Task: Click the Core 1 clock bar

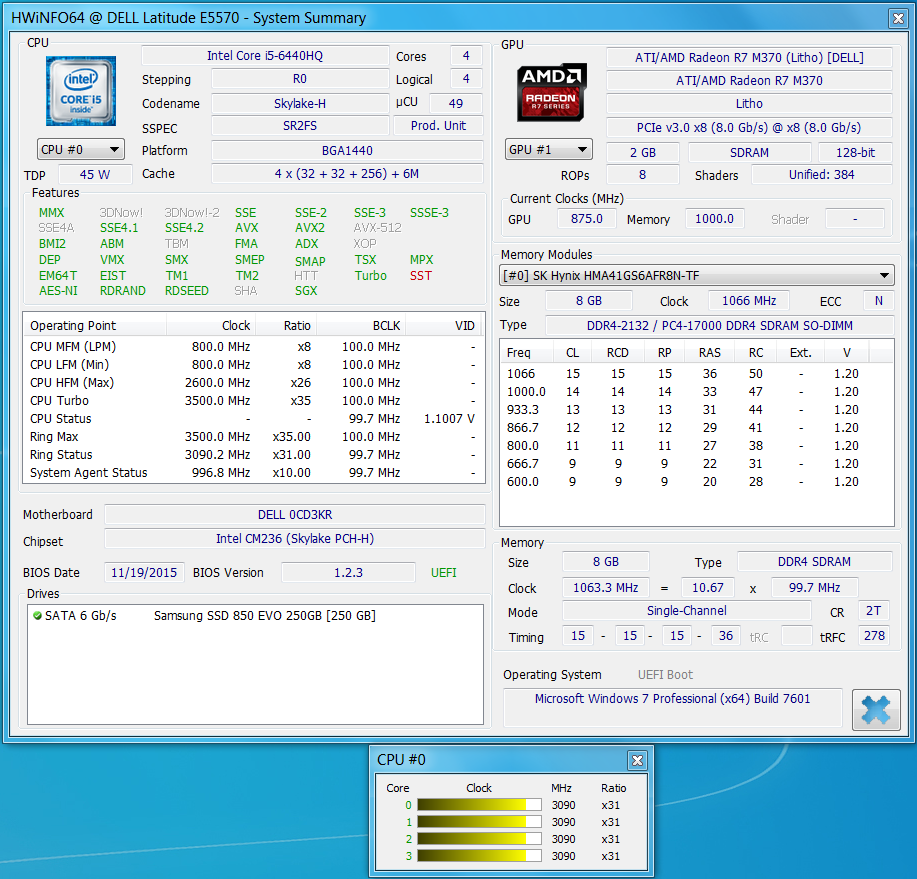Action: (479, 822)
